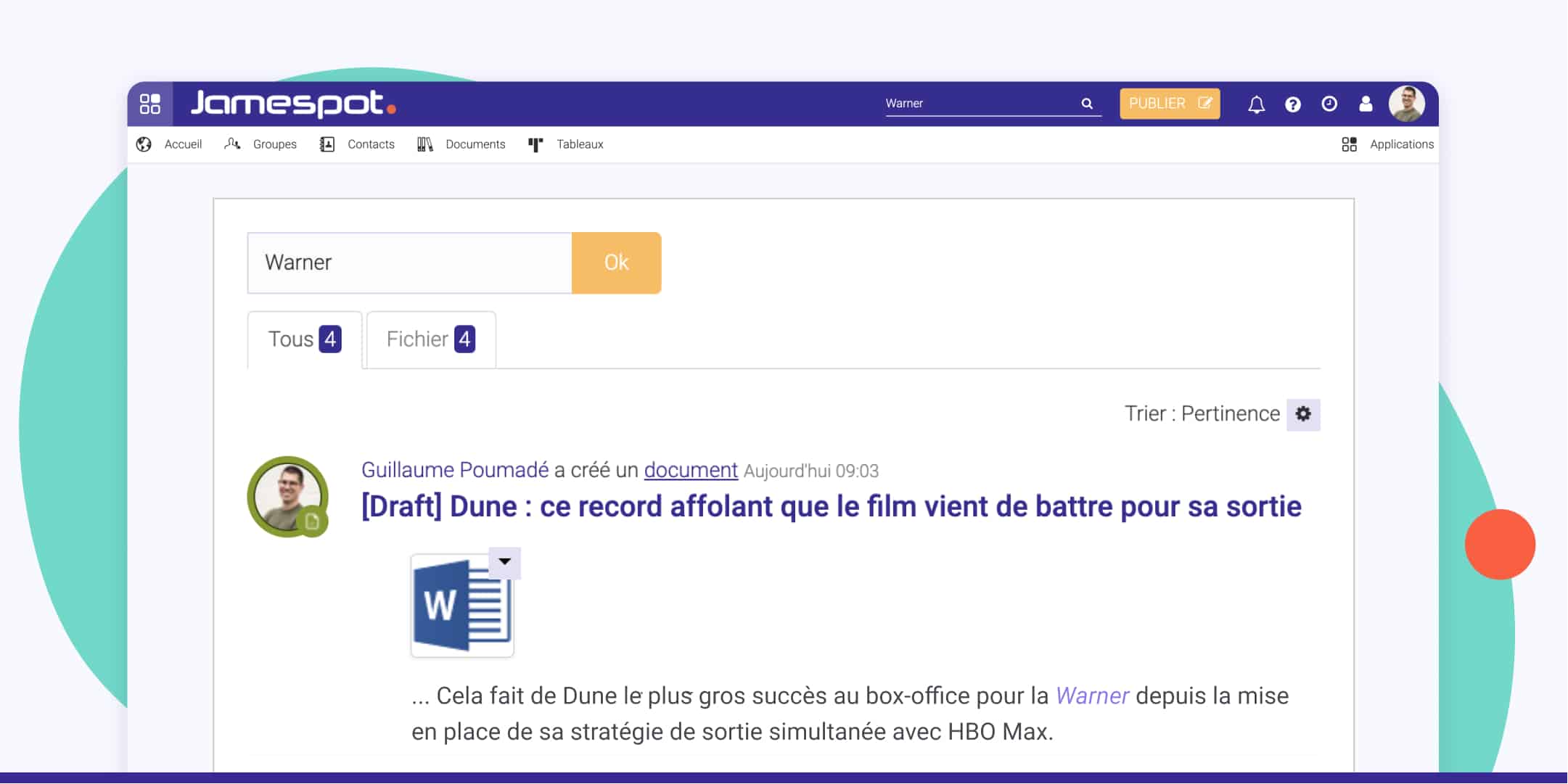Click the 'Aujourd'hui 09:03' timestamp
Viewport: 1568px width, 784px height.
pos(811,471)
